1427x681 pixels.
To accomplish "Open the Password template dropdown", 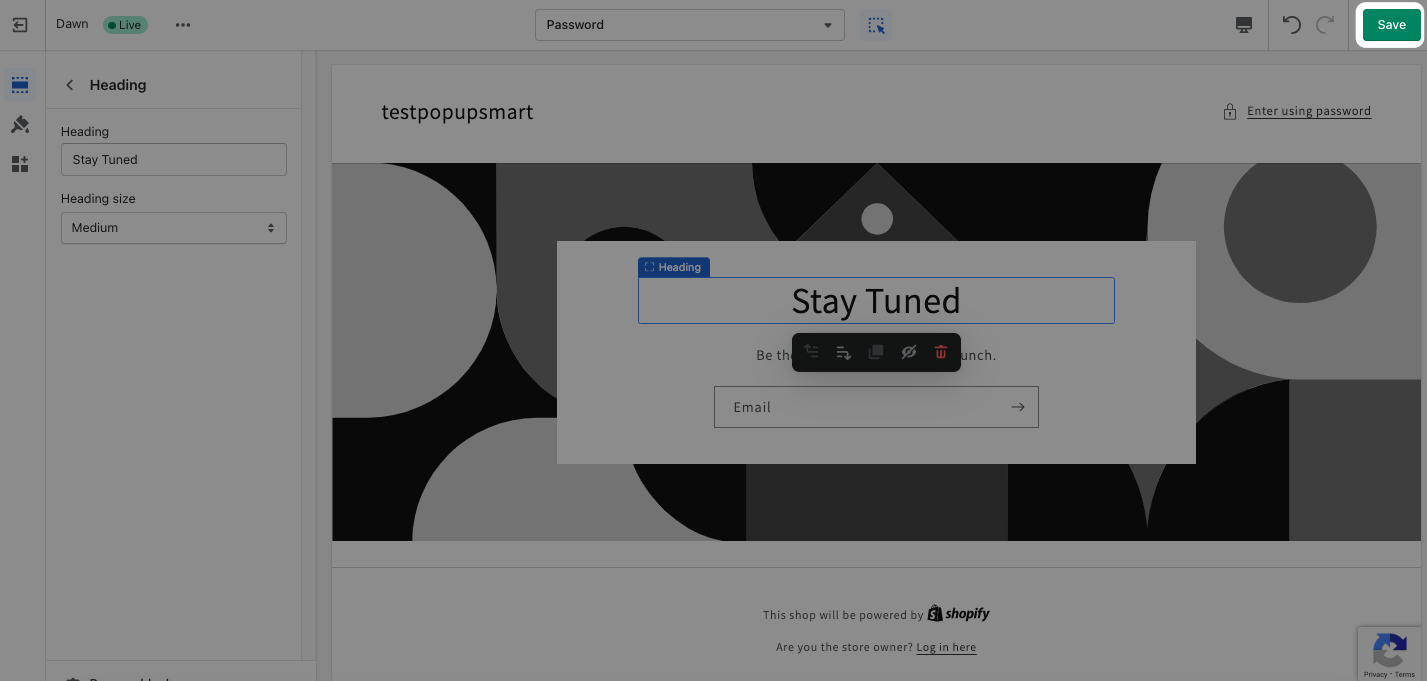I will (x=690, y=25).
